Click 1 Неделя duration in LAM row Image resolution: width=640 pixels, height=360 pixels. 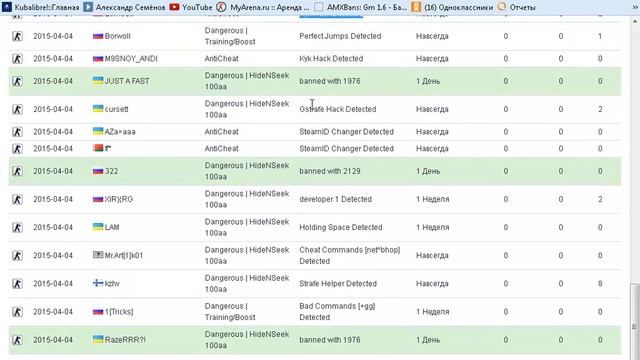coord(433,227)
